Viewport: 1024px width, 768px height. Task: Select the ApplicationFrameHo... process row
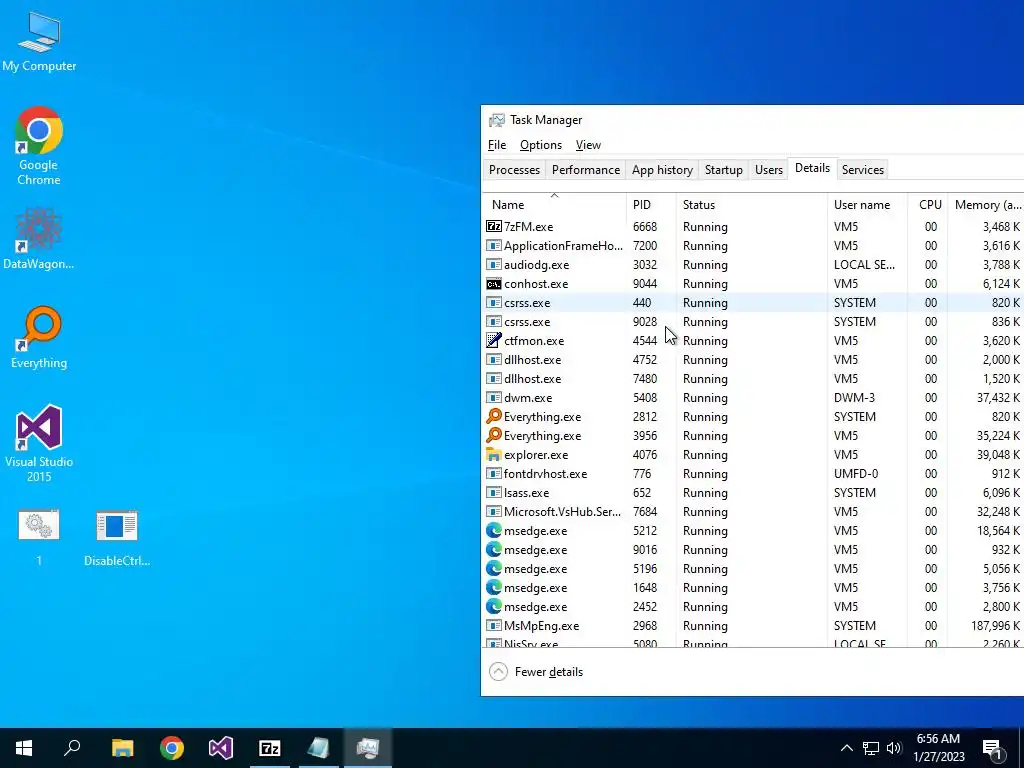pyautogui.click(x=754, y=246)
